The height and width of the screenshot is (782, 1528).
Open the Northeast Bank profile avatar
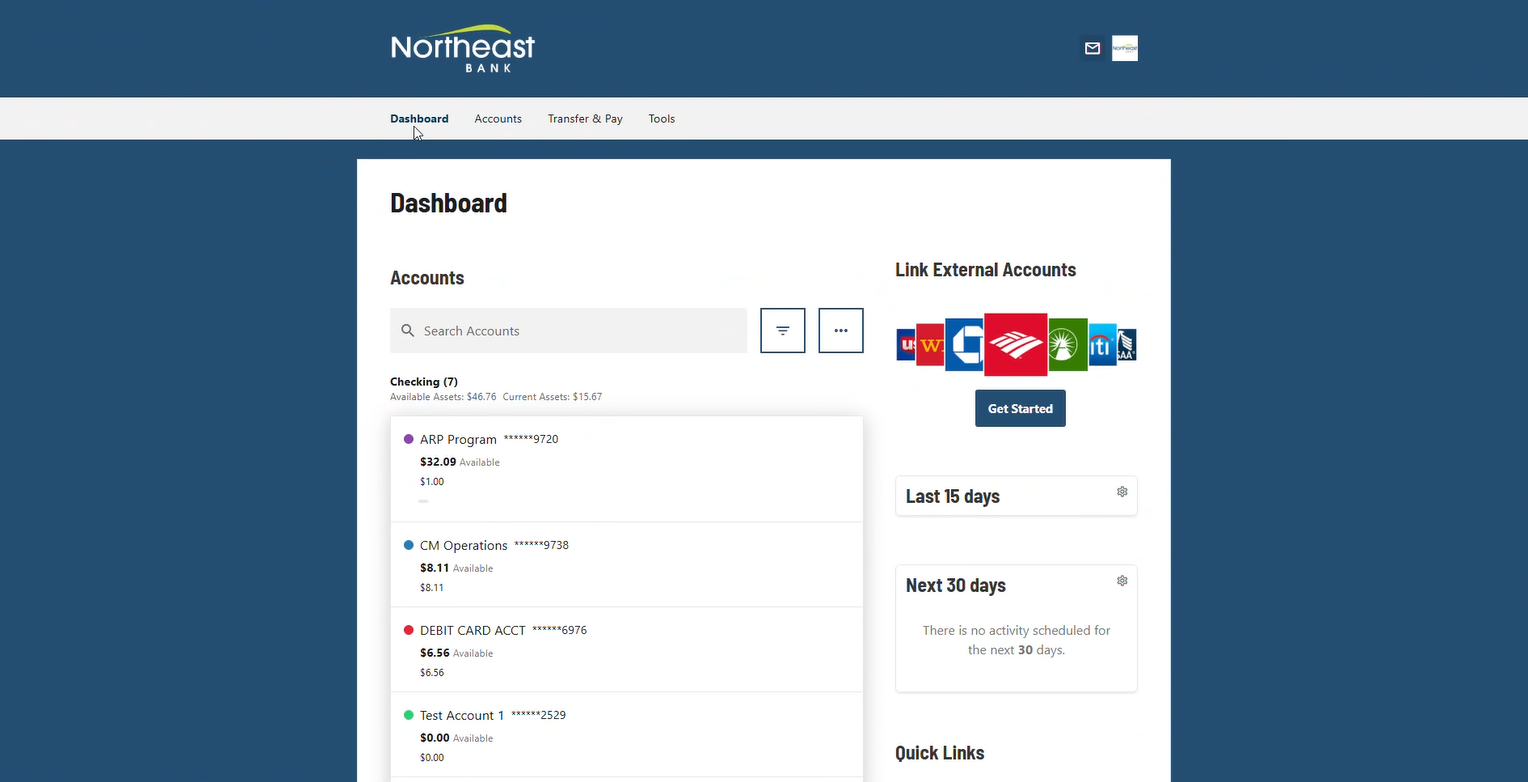(x=1125, y=48)
